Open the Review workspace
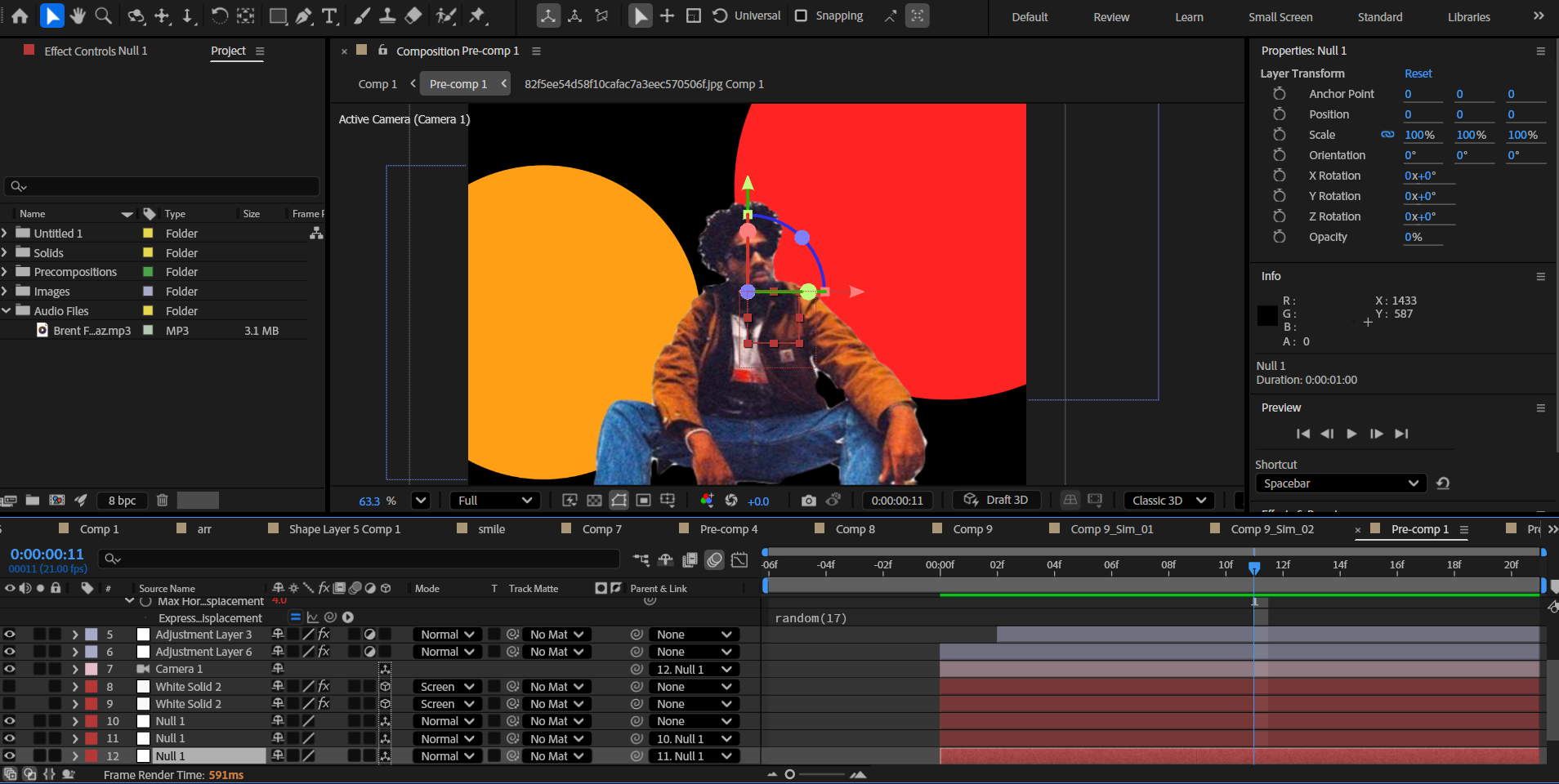 1111,17
